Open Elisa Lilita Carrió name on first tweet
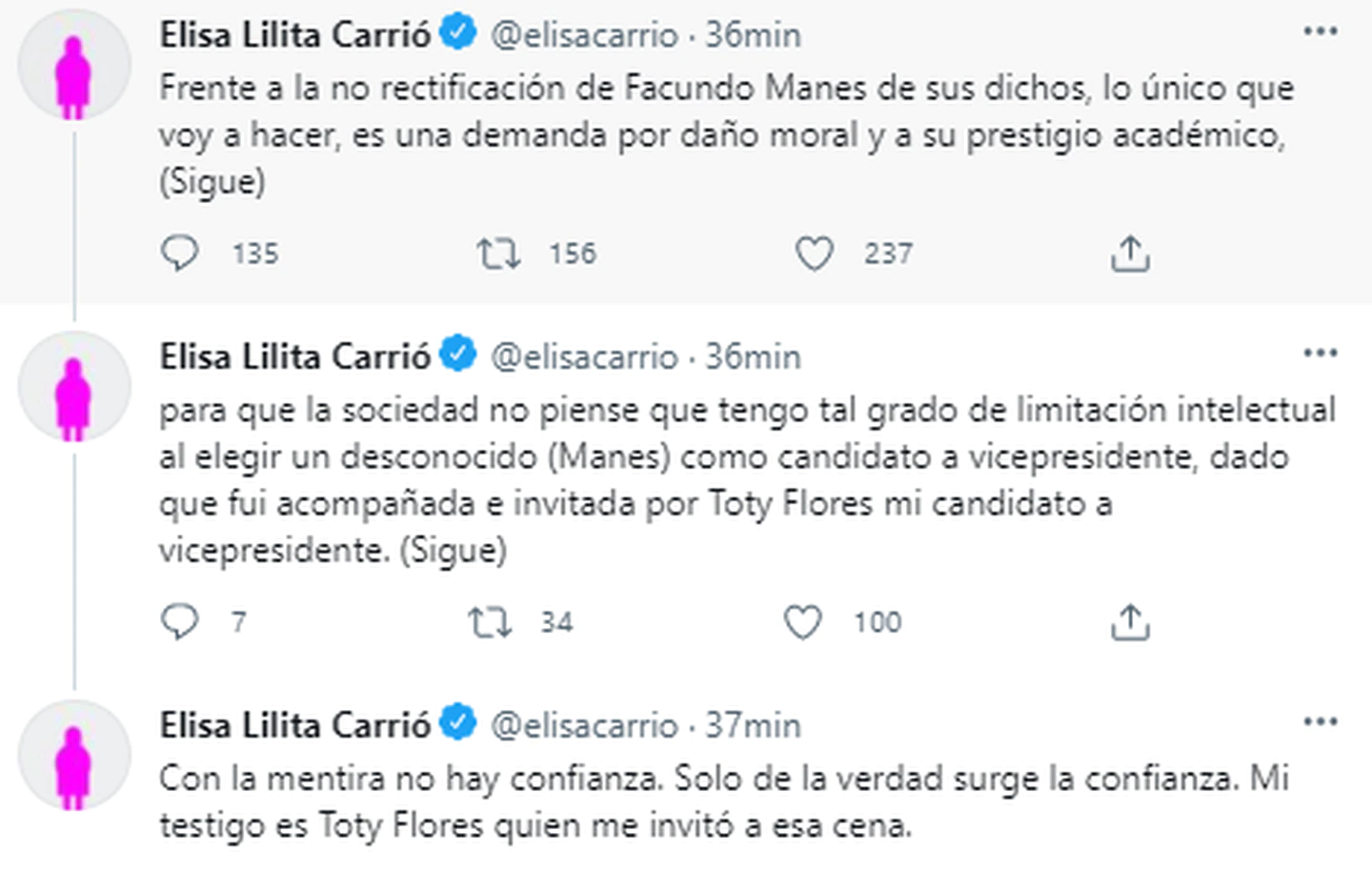Image resolution: width=1372 pixels, height=872 pixels. coord(295,35)
